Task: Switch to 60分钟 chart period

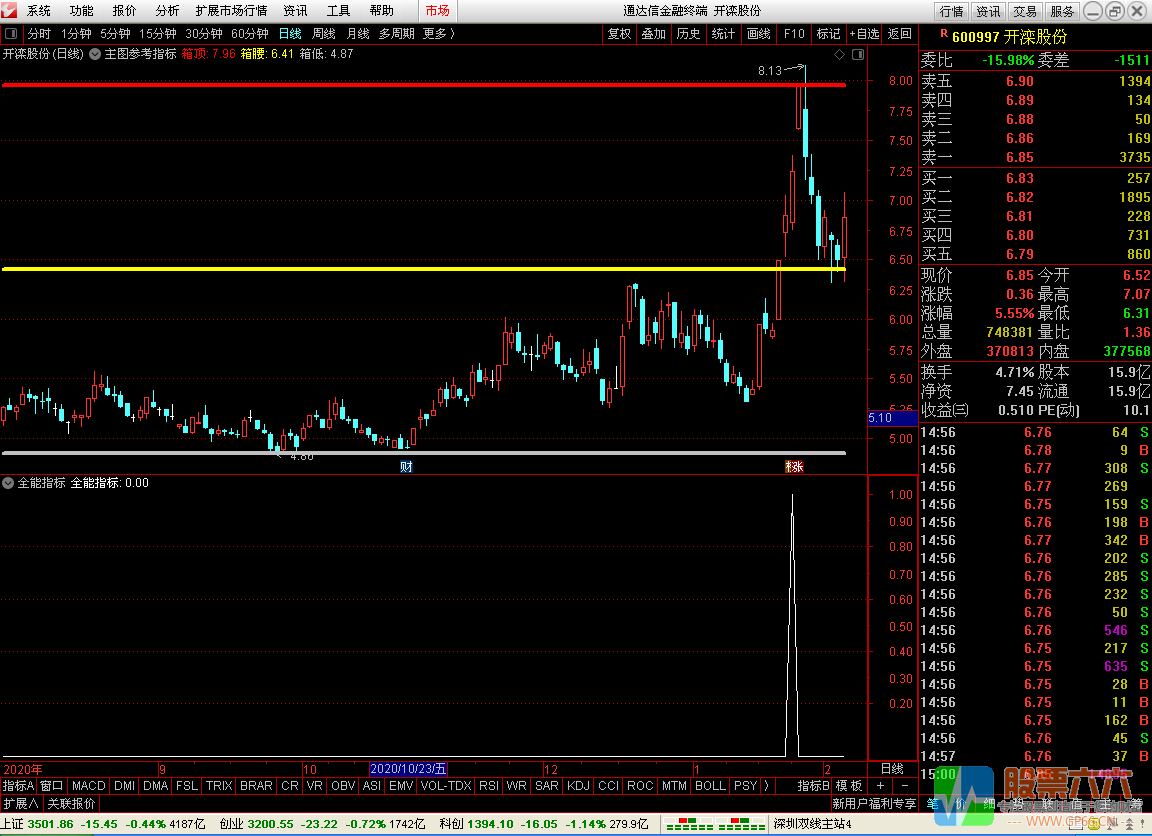Action: click(x=249, y=34)
